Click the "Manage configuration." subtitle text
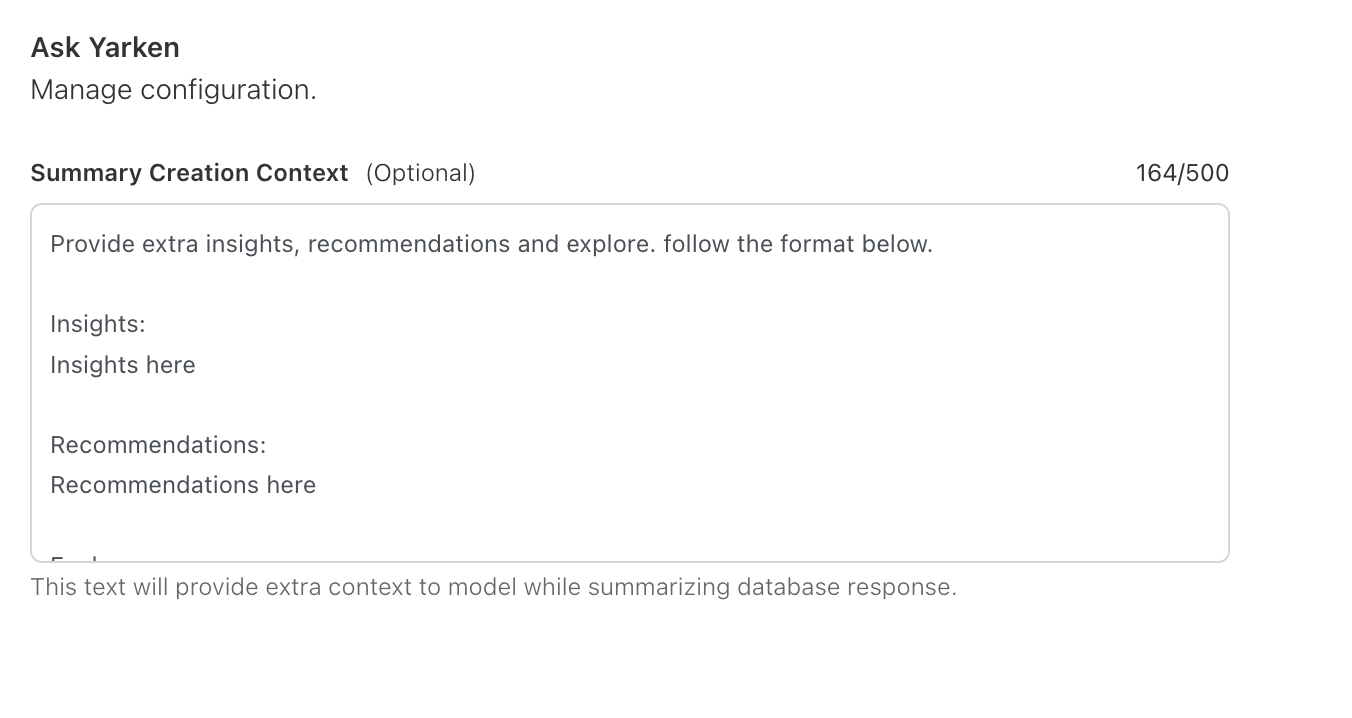 [x=173, y=90]
